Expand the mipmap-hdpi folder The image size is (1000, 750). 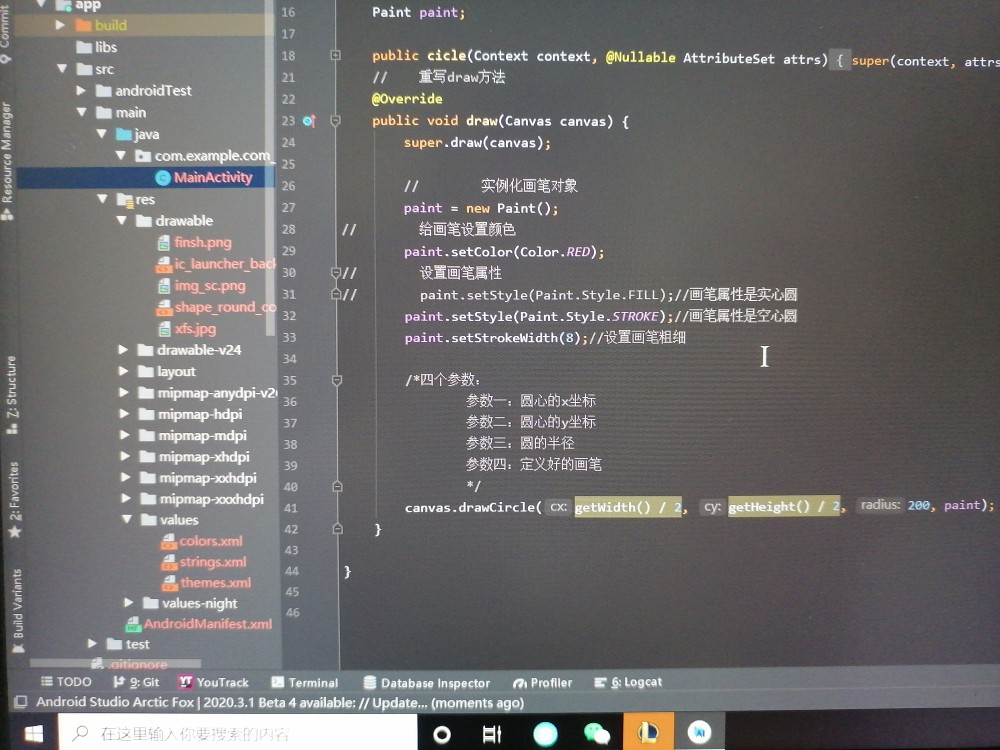coord(124,414)
